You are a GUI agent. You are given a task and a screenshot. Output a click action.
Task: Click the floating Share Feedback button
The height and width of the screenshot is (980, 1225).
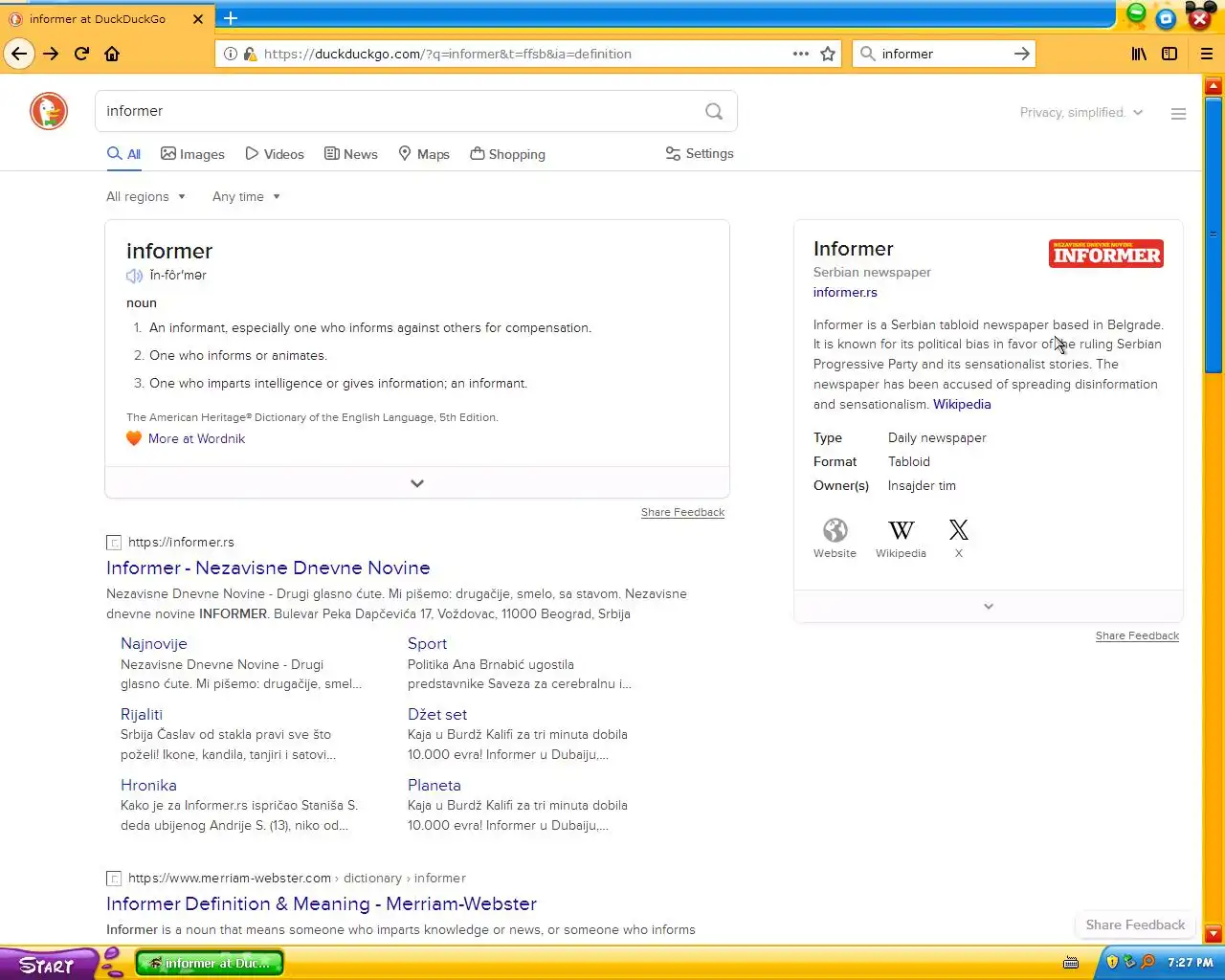(x=1135, y=925)
